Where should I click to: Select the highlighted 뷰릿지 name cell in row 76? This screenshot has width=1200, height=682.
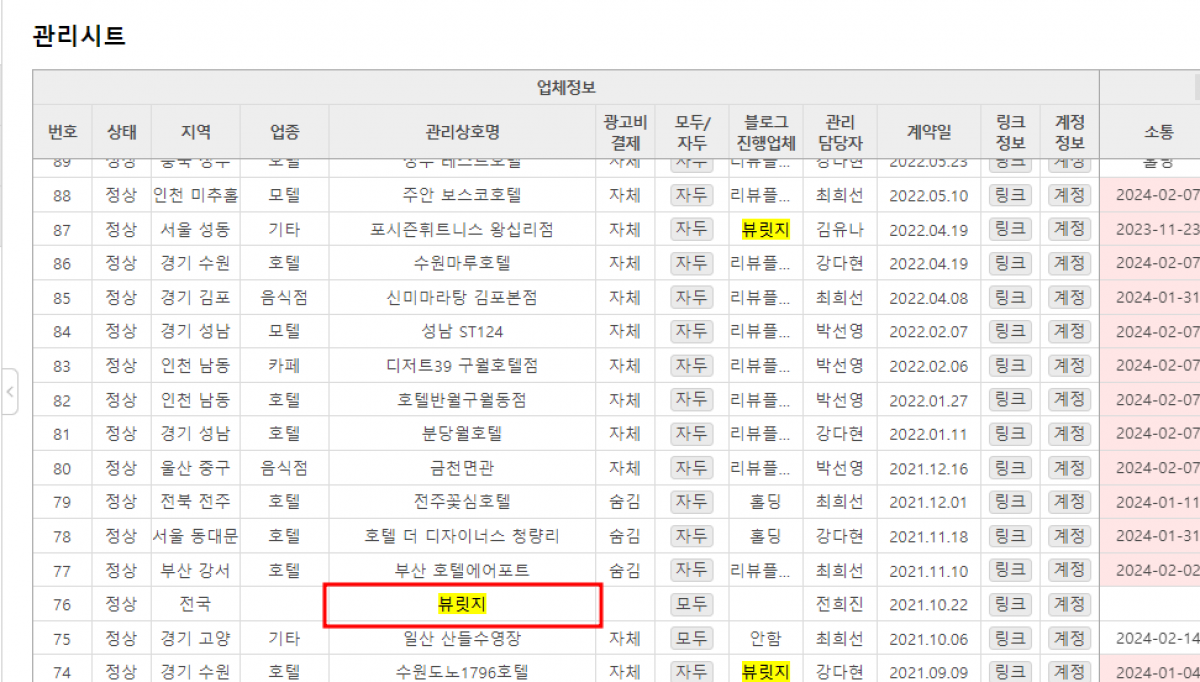tap(462, 604)
